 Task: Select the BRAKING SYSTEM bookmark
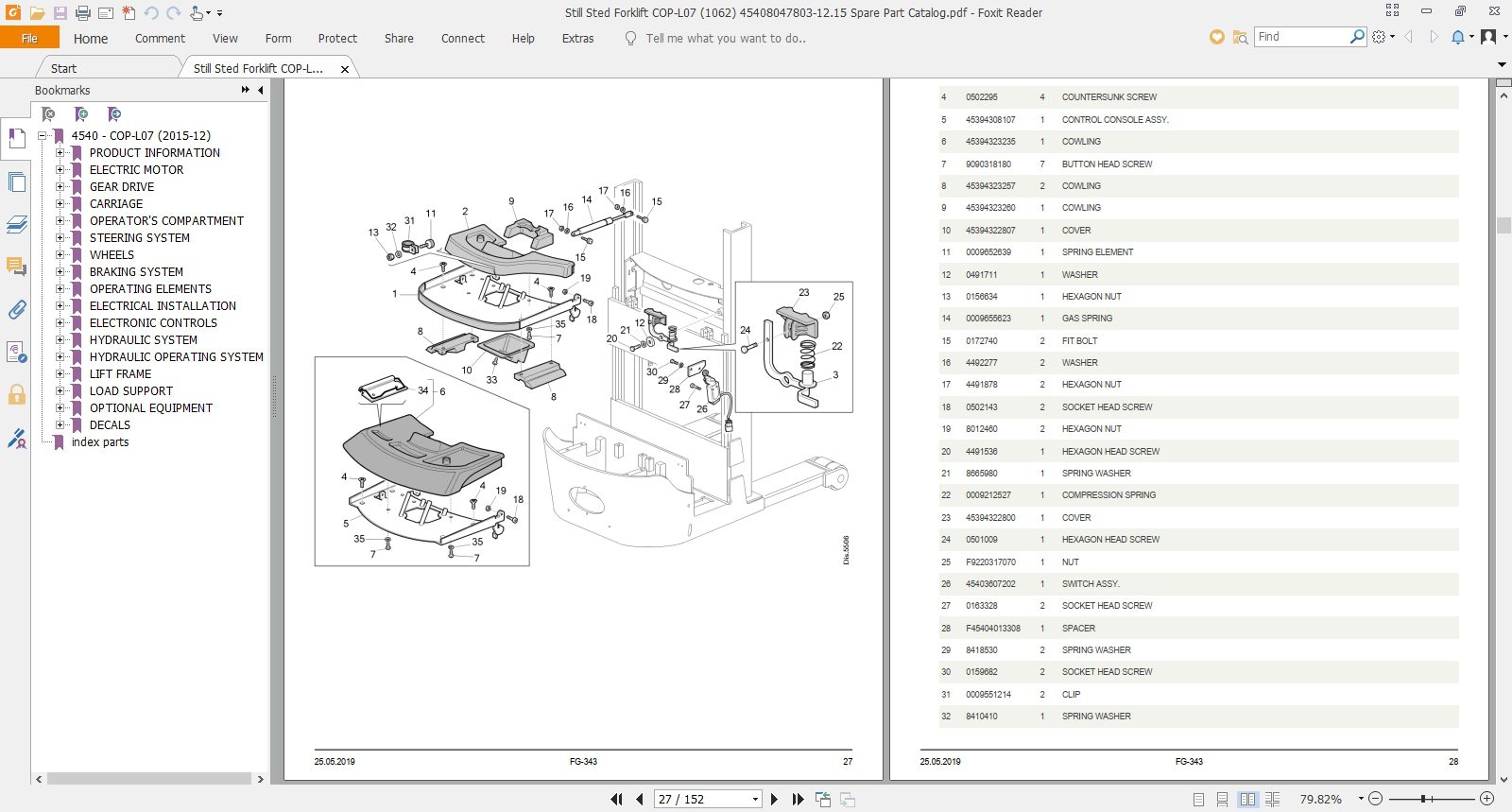(136, 272)
